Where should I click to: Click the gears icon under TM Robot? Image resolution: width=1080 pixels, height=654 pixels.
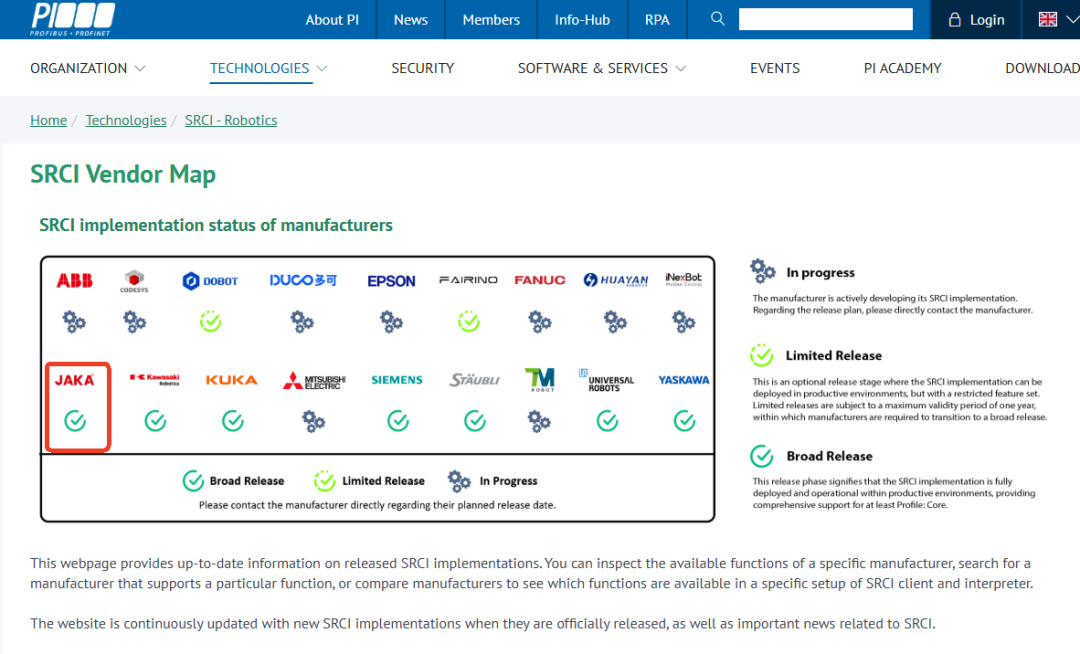tap(539, 421)
